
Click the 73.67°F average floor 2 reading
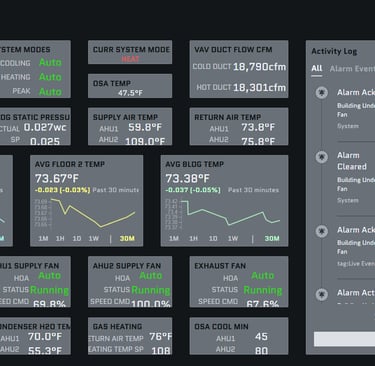(57, 178)
